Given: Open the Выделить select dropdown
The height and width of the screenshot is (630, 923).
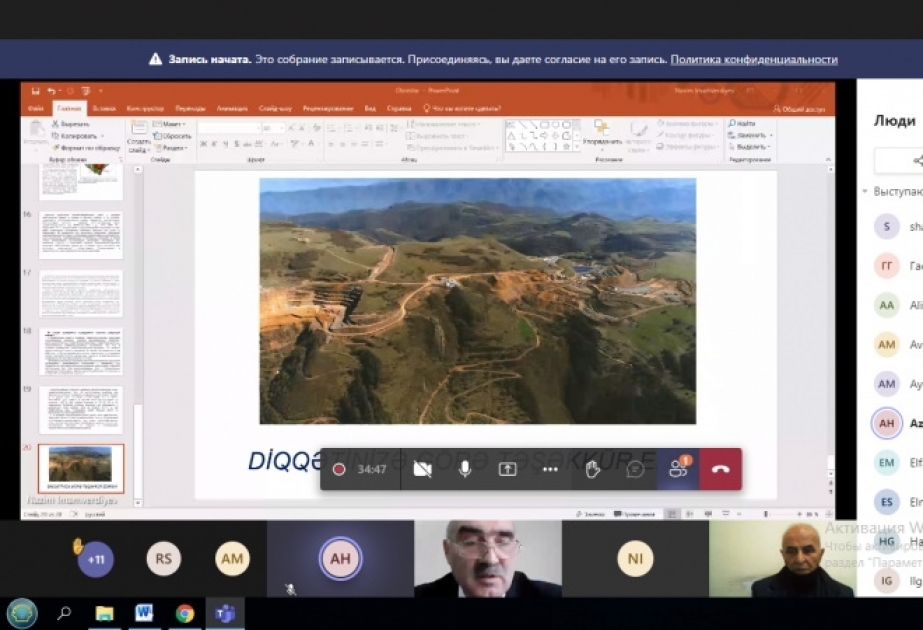Looking at the screenshot, I should (749, 146).
